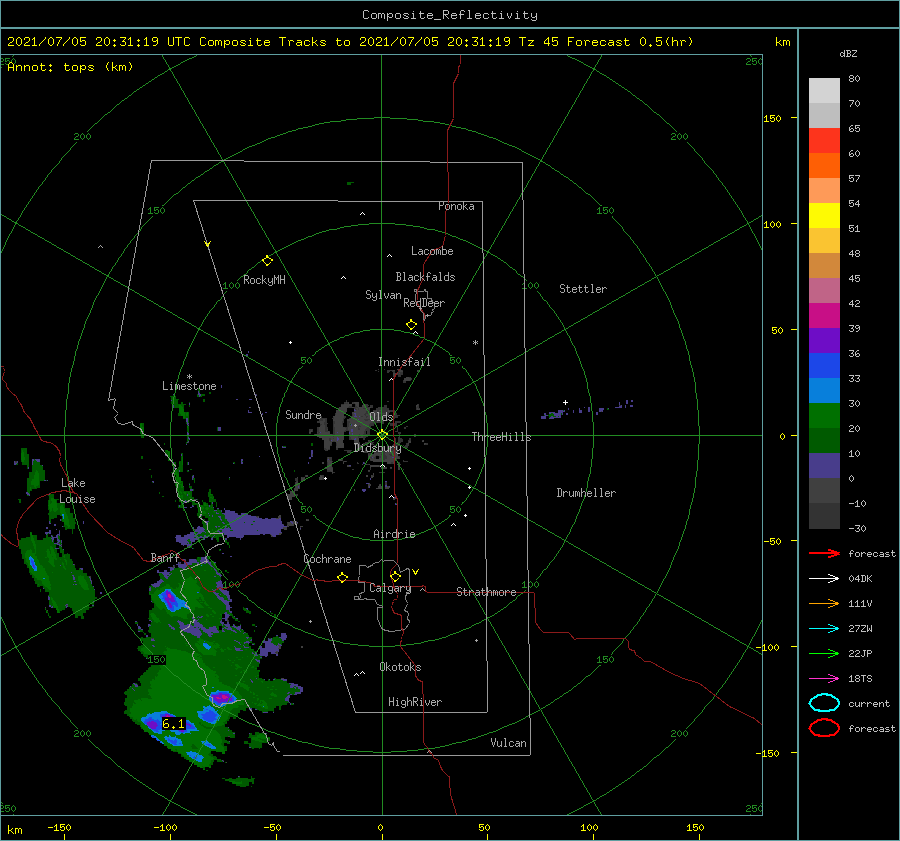Select the violet purple swatch above blue
This screenshot has width=900, height=841.
click(824, 340)
